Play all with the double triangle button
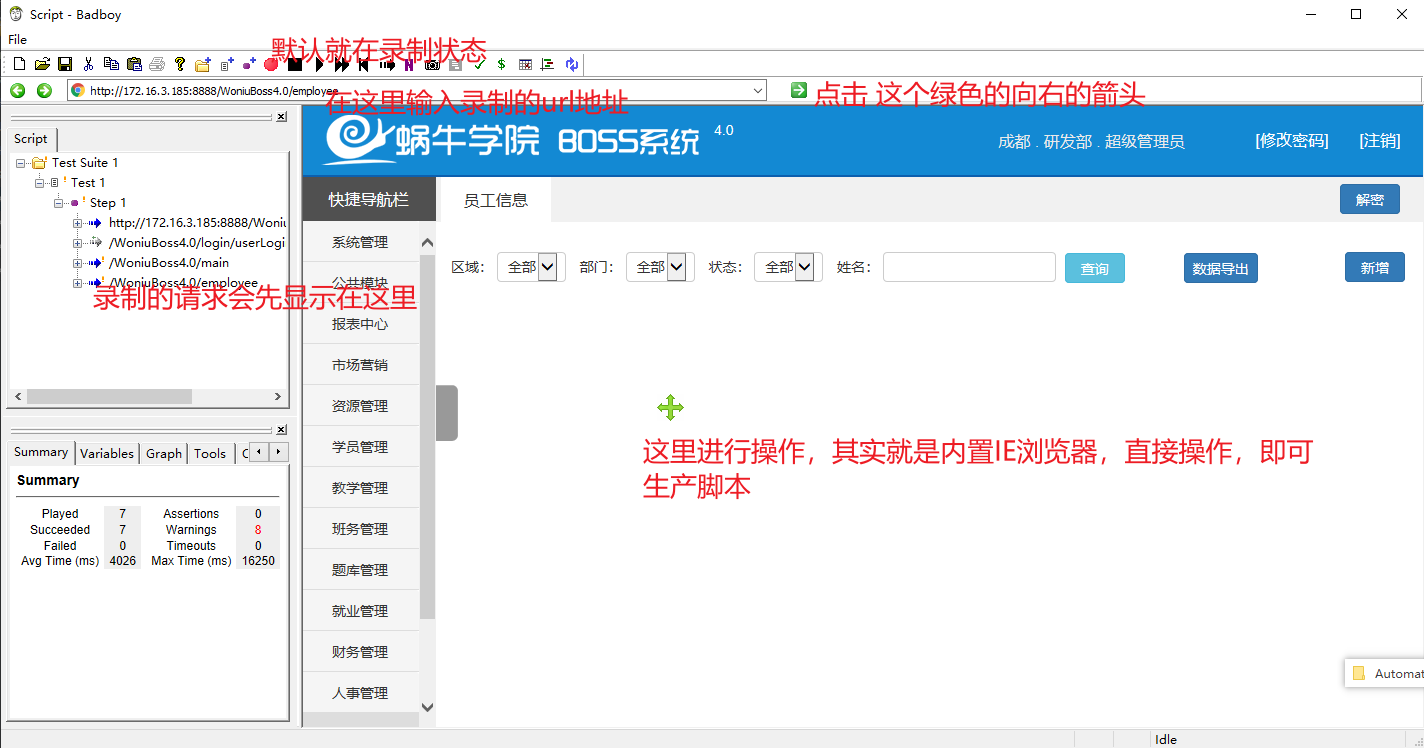Viewport: 1424px width, 748px height. (342, 65)
